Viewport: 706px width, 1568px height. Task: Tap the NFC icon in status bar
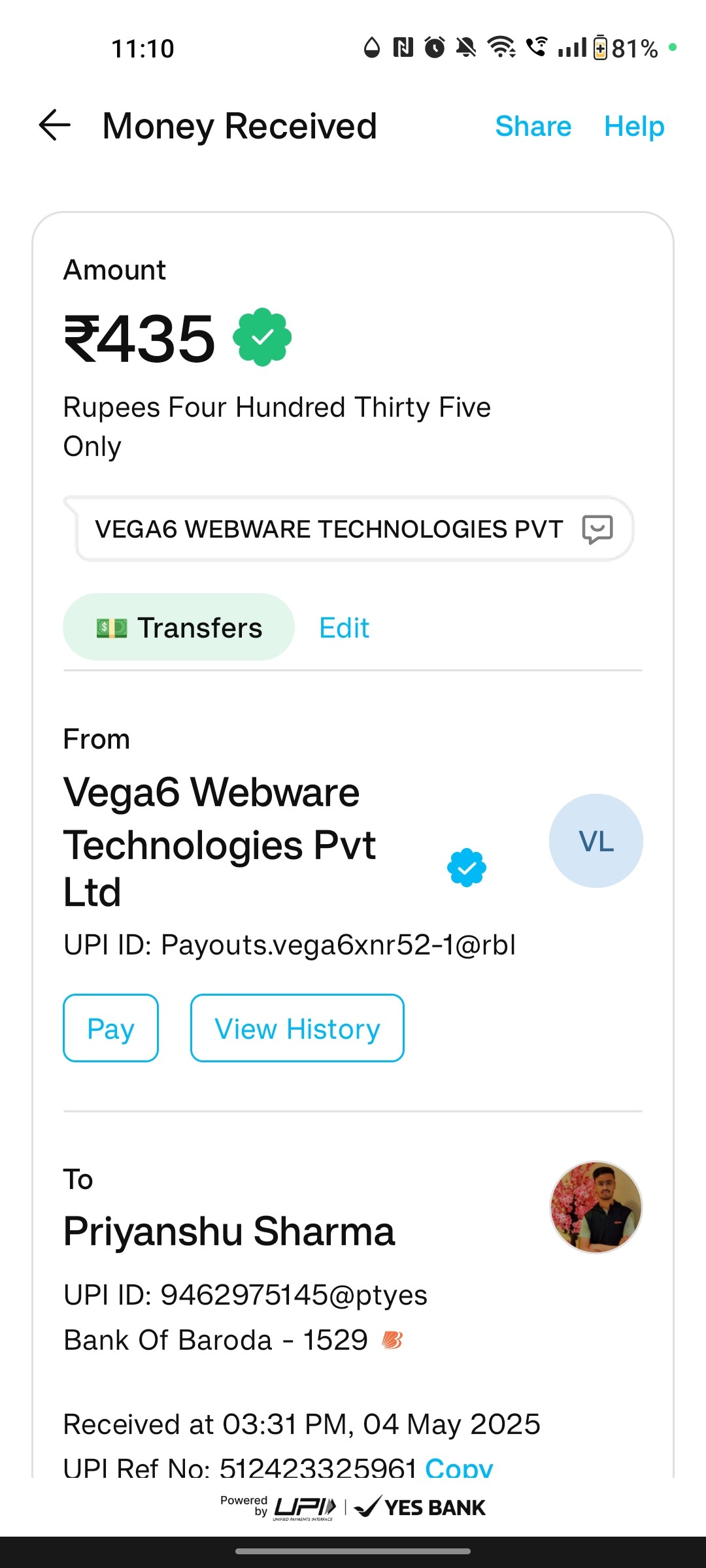[x=403, y=47]
